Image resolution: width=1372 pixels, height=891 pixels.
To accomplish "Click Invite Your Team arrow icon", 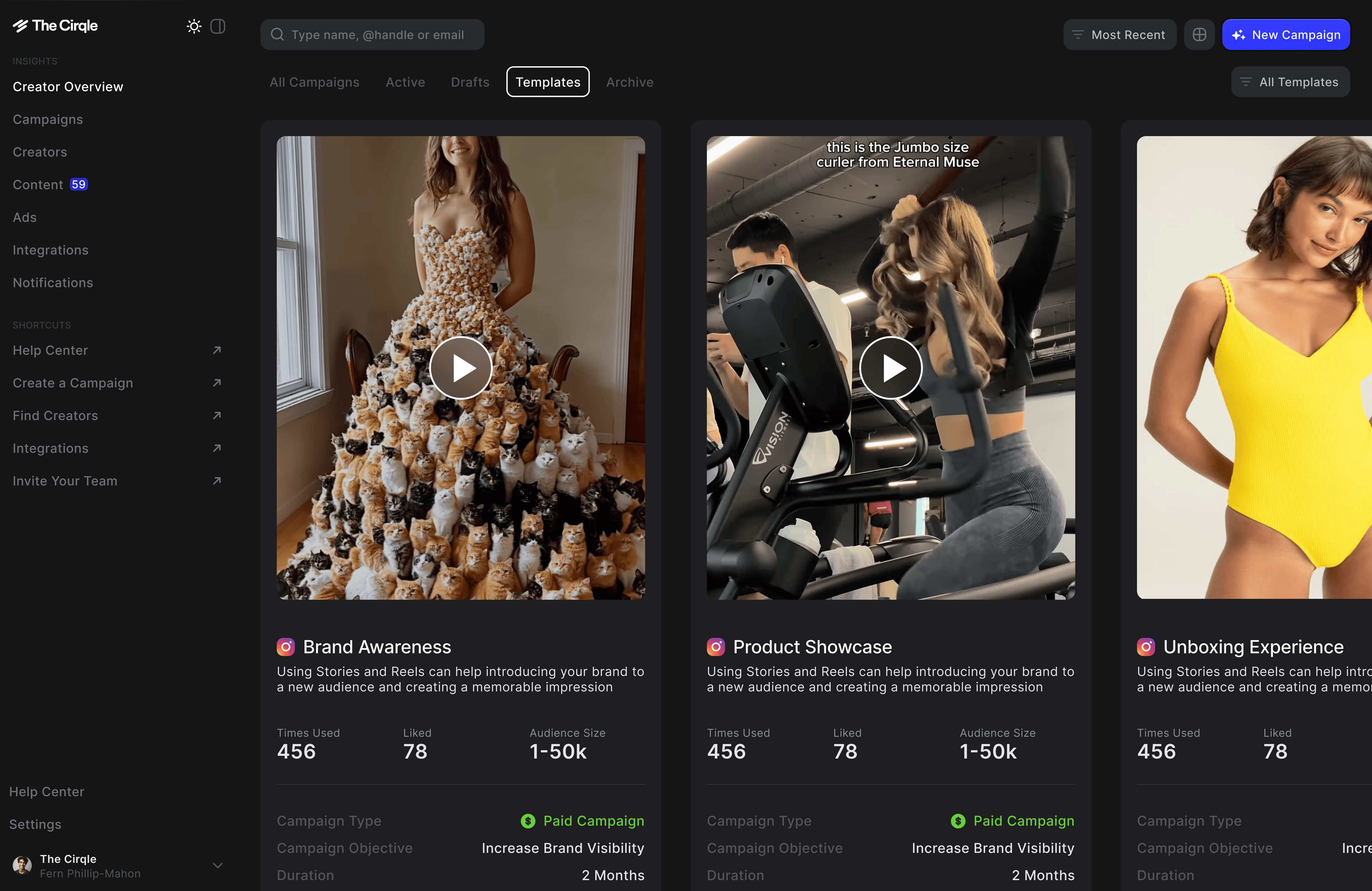I will tap(217, 481).
